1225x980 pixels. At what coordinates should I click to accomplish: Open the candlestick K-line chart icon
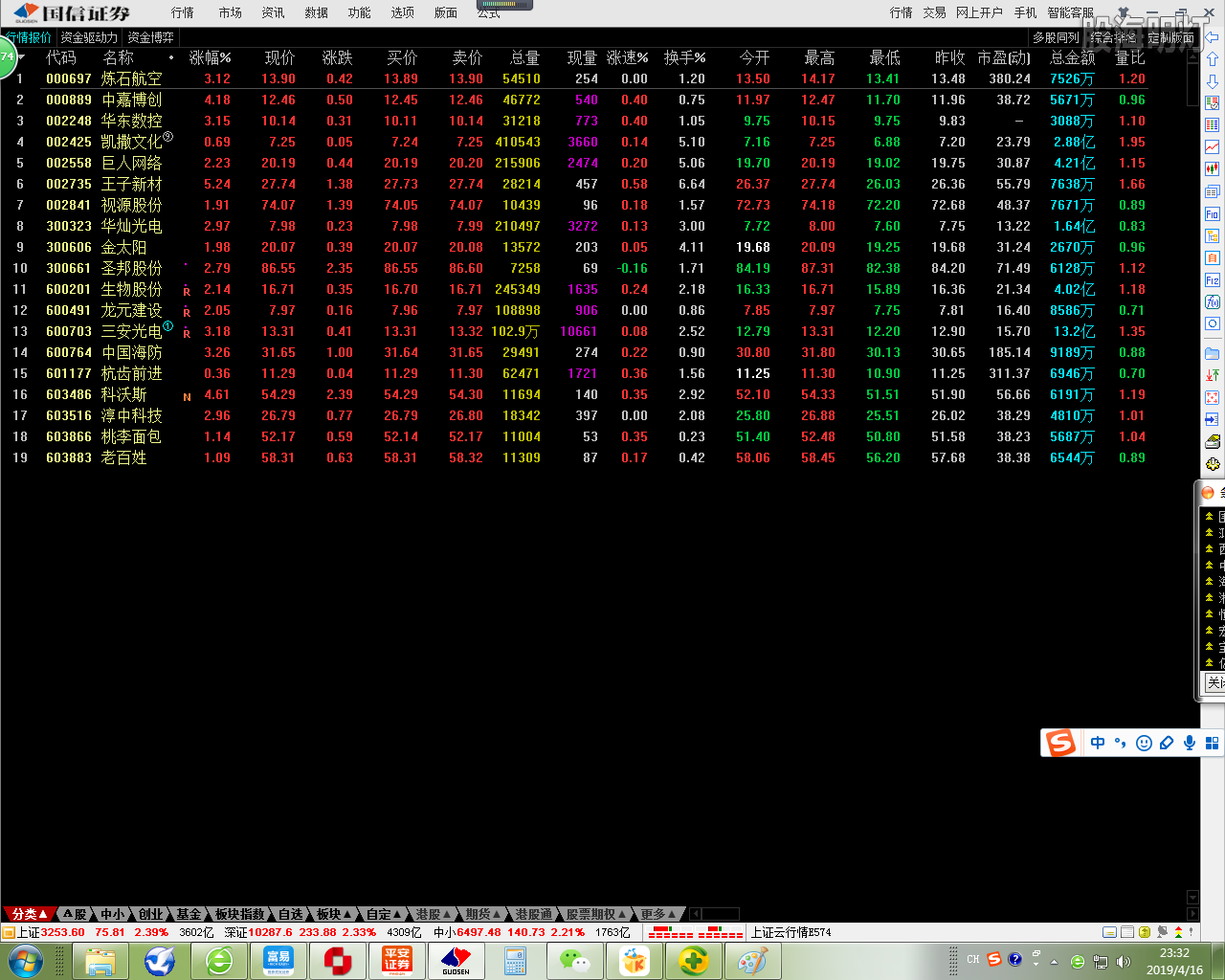(x=1212, y=168)
